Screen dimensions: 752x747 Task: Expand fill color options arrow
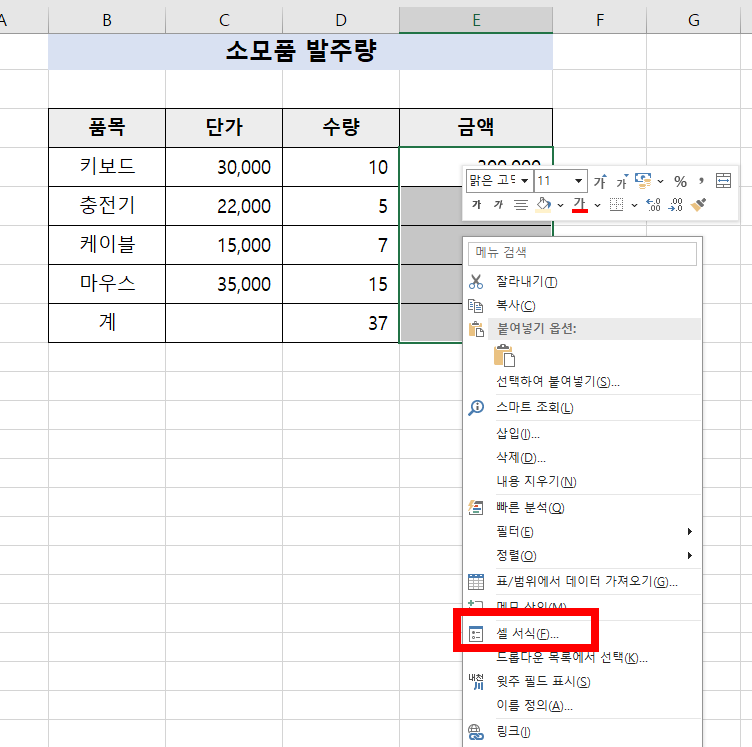[560, 205]
